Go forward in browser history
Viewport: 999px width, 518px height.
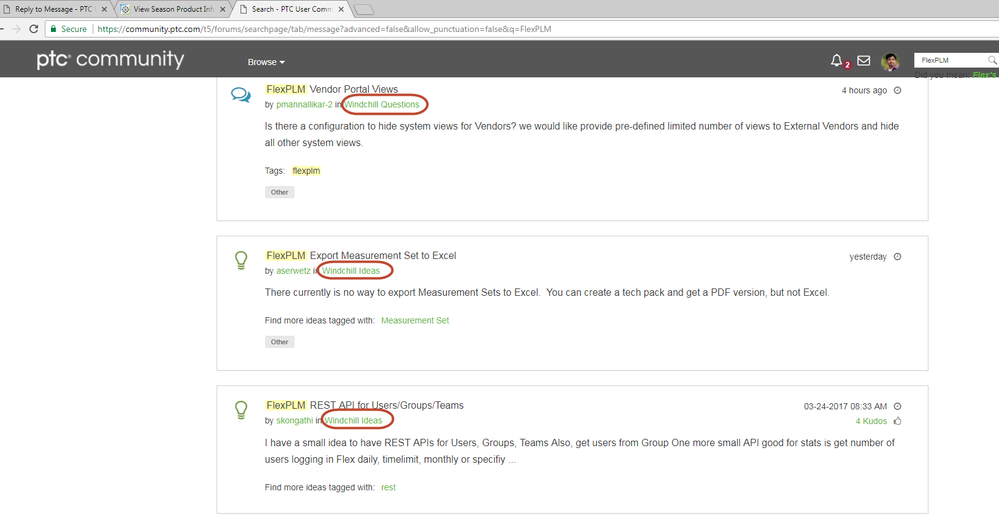point(17,29)
